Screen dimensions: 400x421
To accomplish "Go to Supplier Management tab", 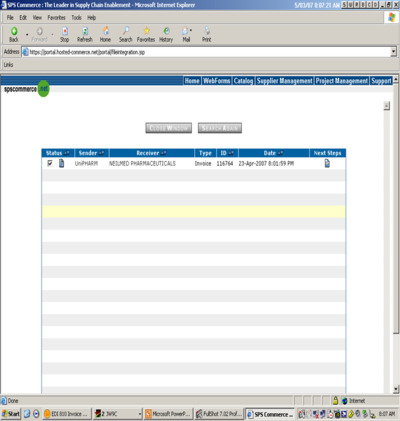I will point(284,81).
